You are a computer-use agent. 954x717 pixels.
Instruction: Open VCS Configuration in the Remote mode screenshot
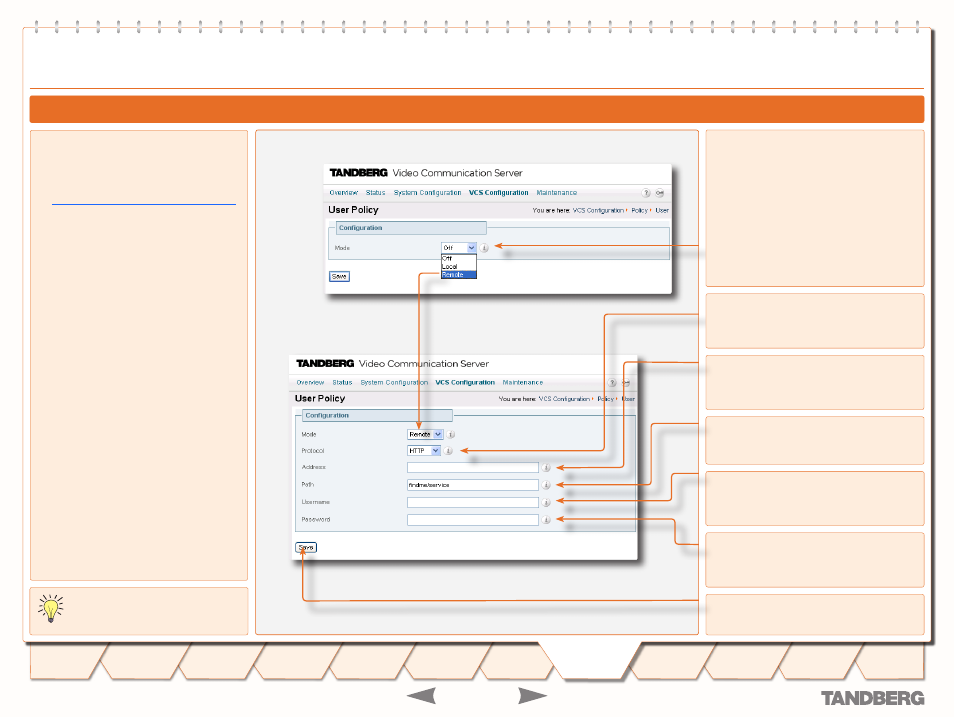[465, 383]
